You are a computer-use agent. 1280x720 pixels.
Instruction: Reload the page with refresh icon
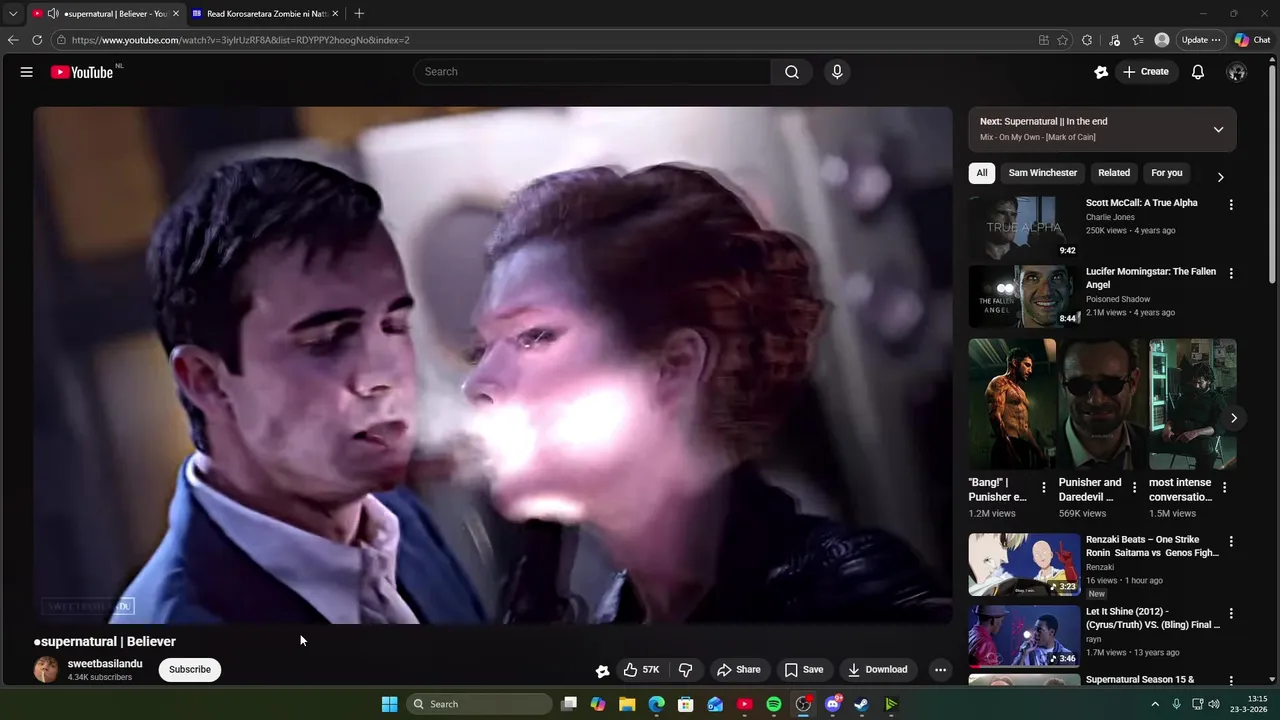(37, 40)
